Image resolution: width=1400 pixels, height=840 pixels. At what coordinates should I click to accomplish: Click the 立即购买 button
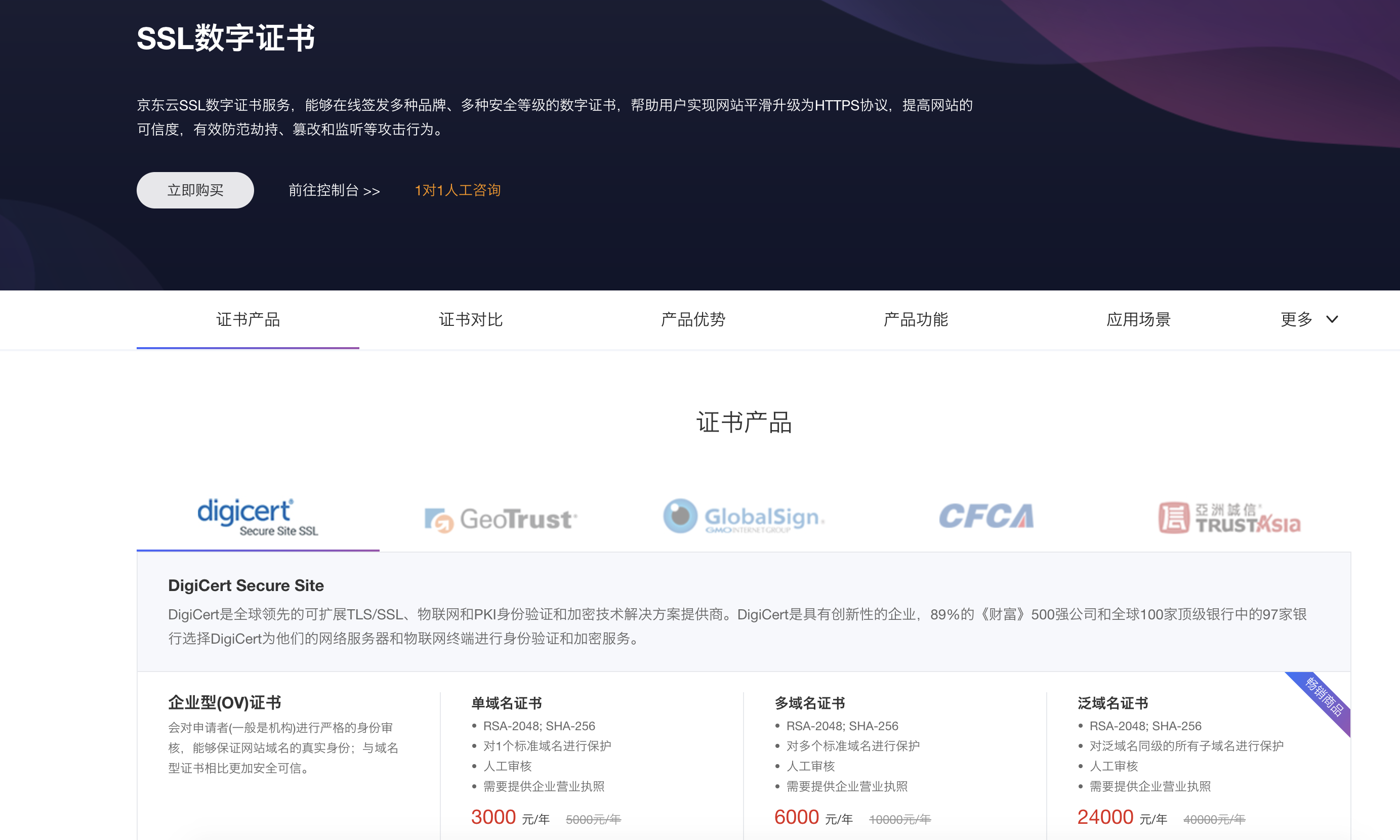pos(195,190)
